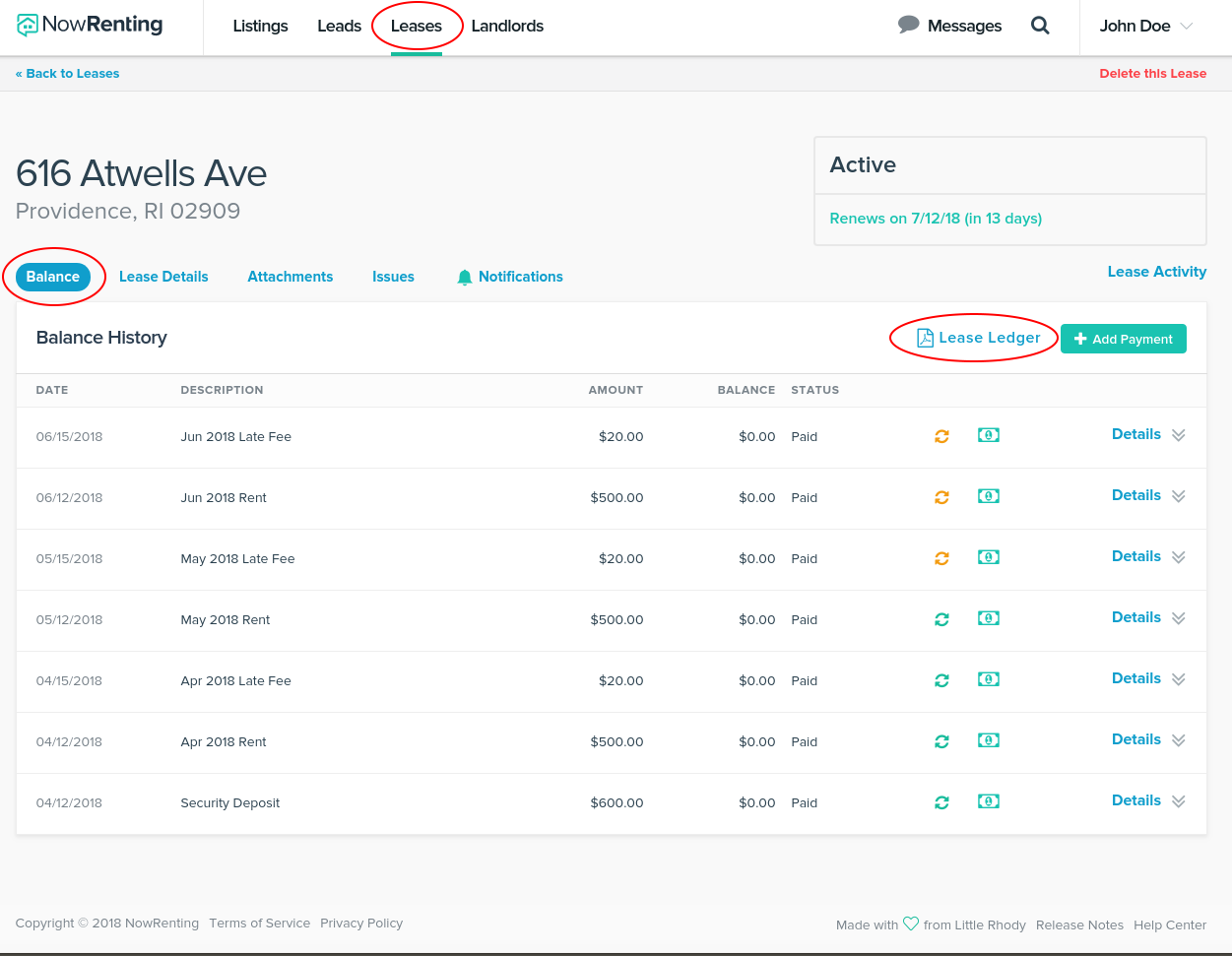The width and height of the screenshot is (1232, 956).
Task: Open Details for Jun 2018 Late Fee
Action: tap(1136, 434)
